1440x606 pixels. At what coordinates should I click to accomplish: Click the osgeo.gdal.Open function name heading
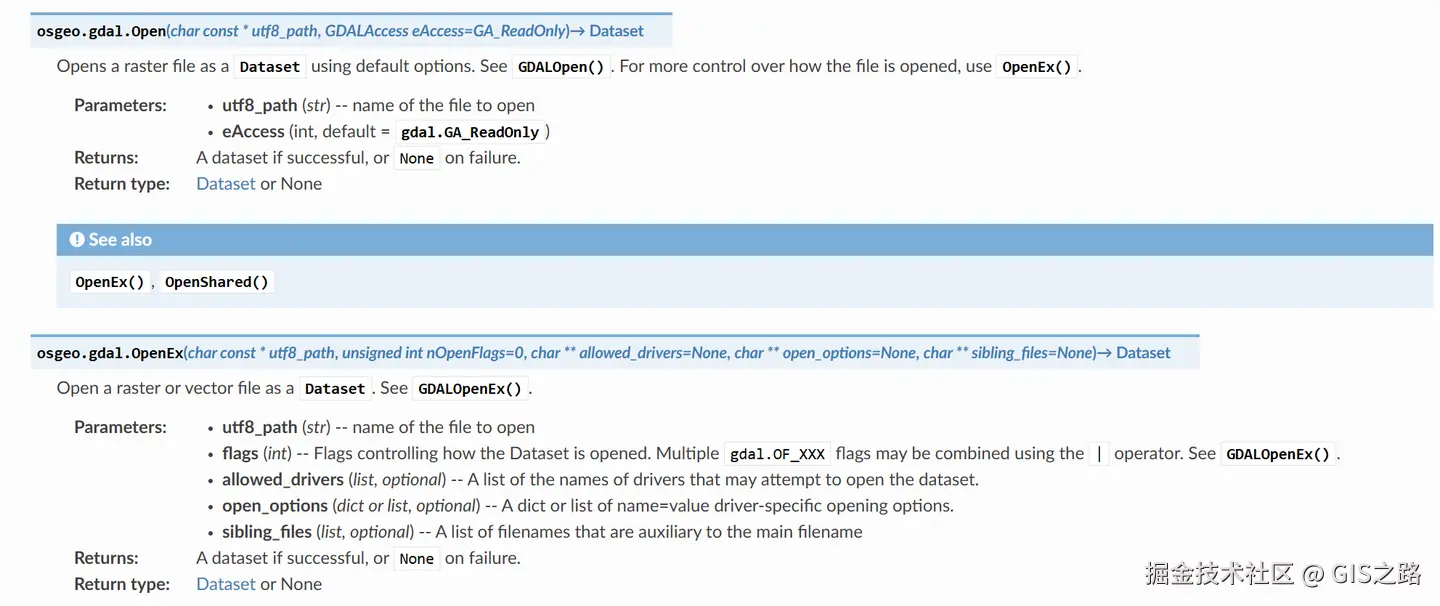click(x=101, y=31)
